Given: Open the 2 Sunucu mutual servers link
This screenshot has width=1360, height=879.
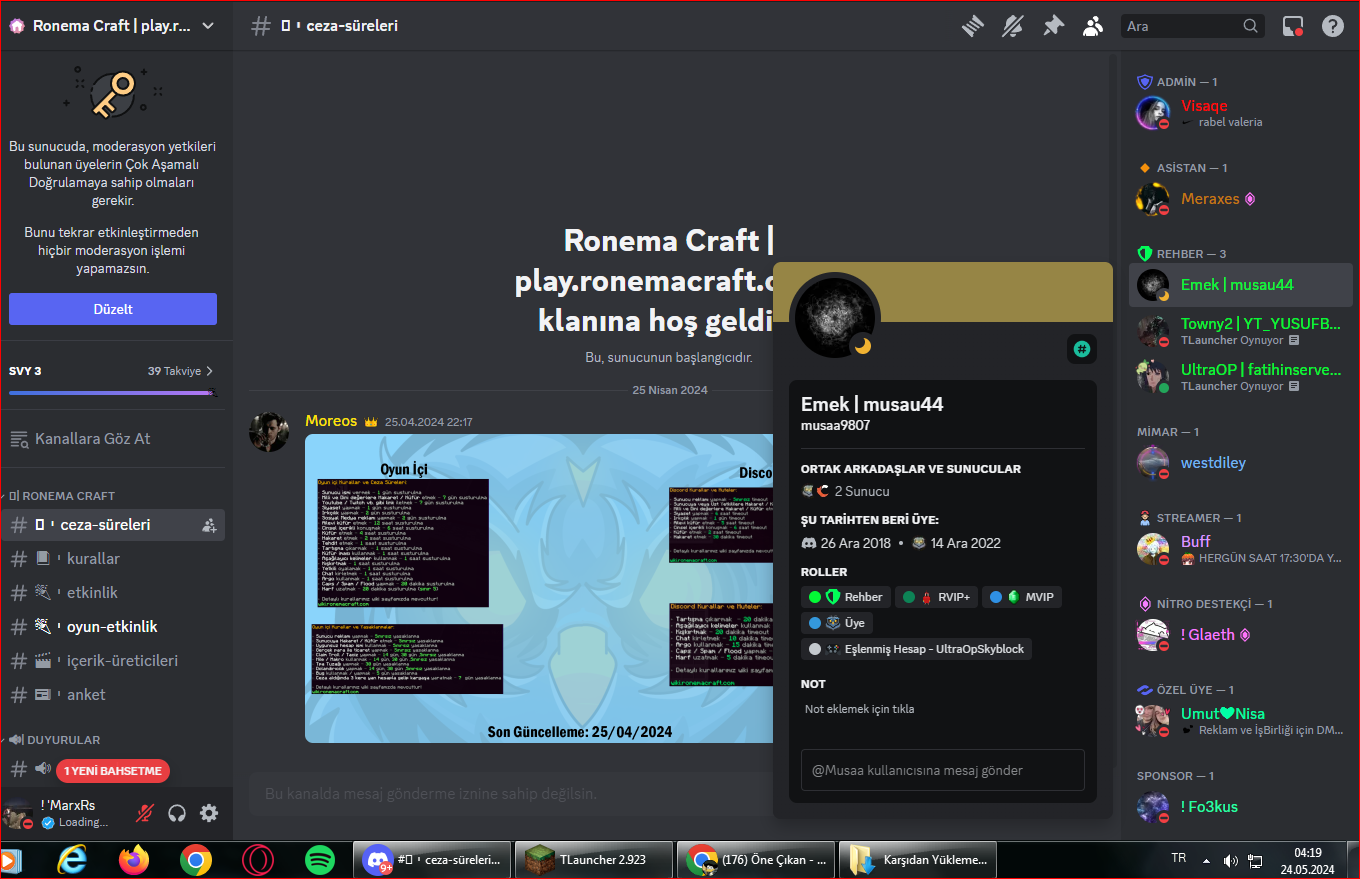Looking at the screenshot, I should tap(862, 491).
